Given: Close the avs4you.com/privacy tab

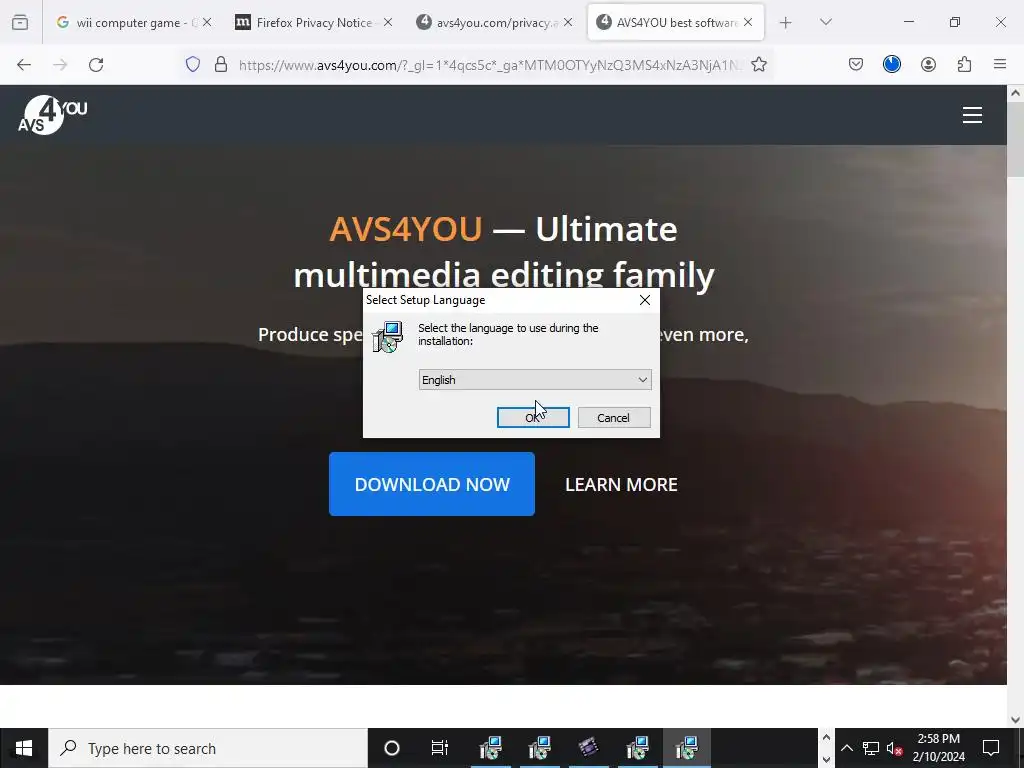Looking at the screenshot, I should click(x=568, y=22).
